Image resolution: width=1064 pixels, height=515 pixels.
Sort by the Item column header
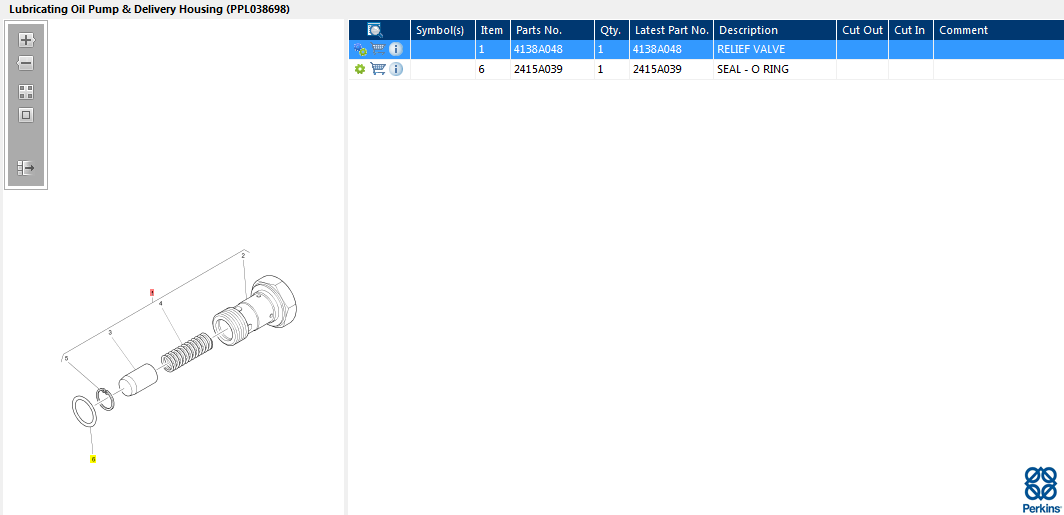(492, 30)
